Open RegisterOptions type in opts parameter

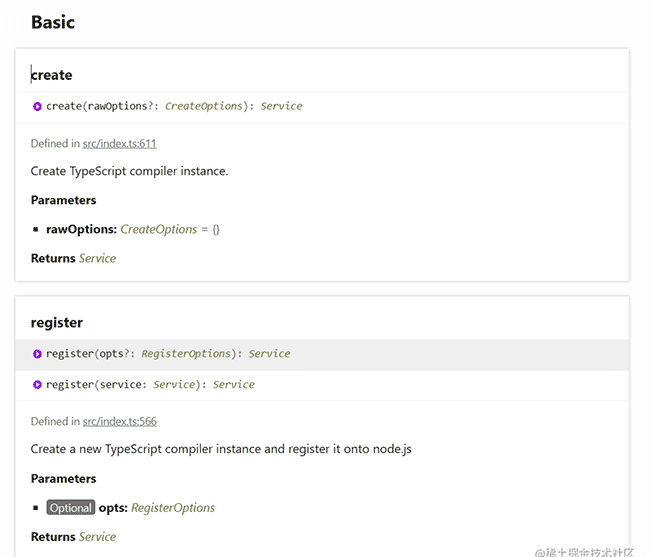pos(173,508)
